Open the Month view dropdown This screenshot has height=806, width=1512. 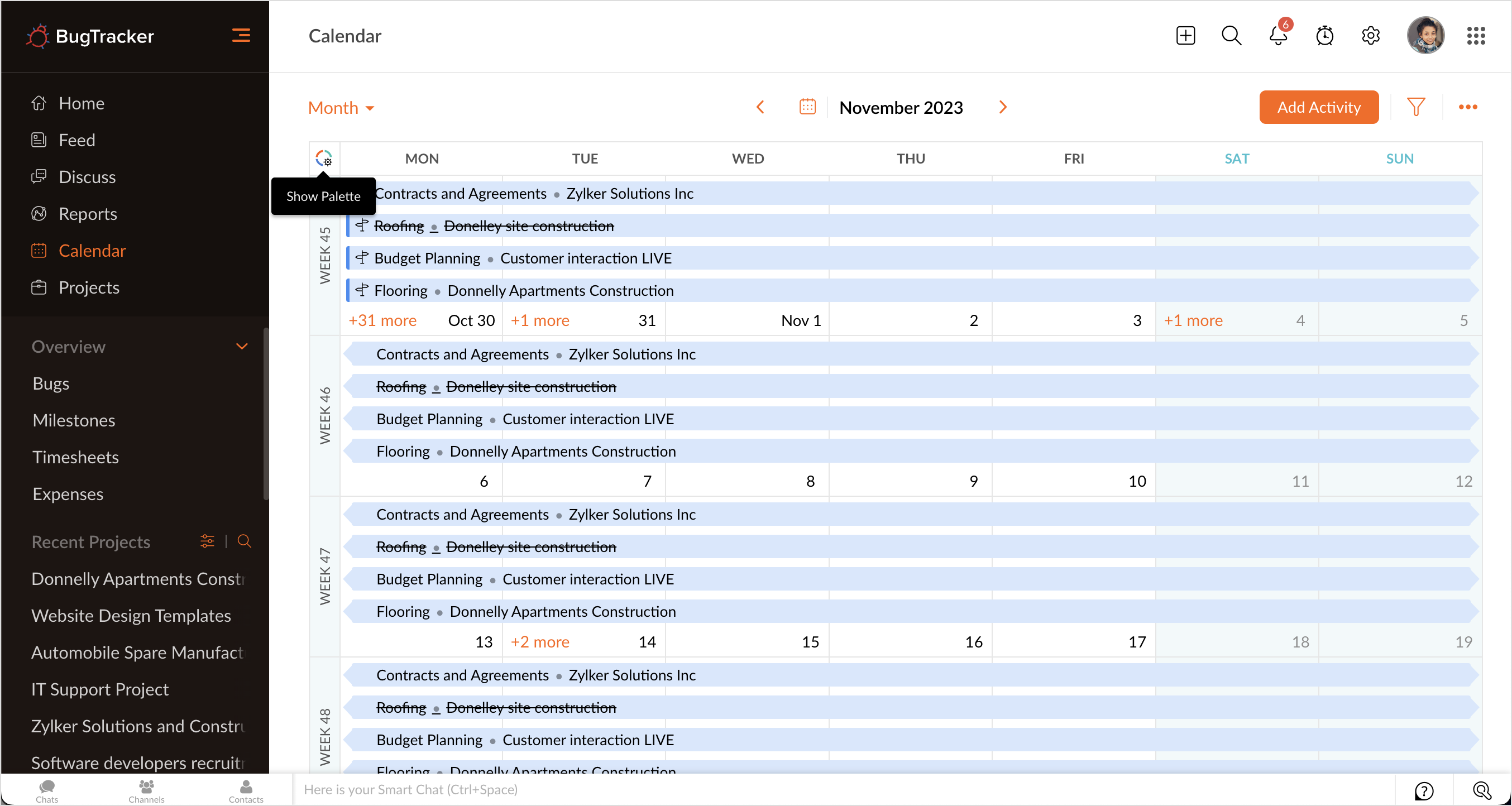(341, 108)
